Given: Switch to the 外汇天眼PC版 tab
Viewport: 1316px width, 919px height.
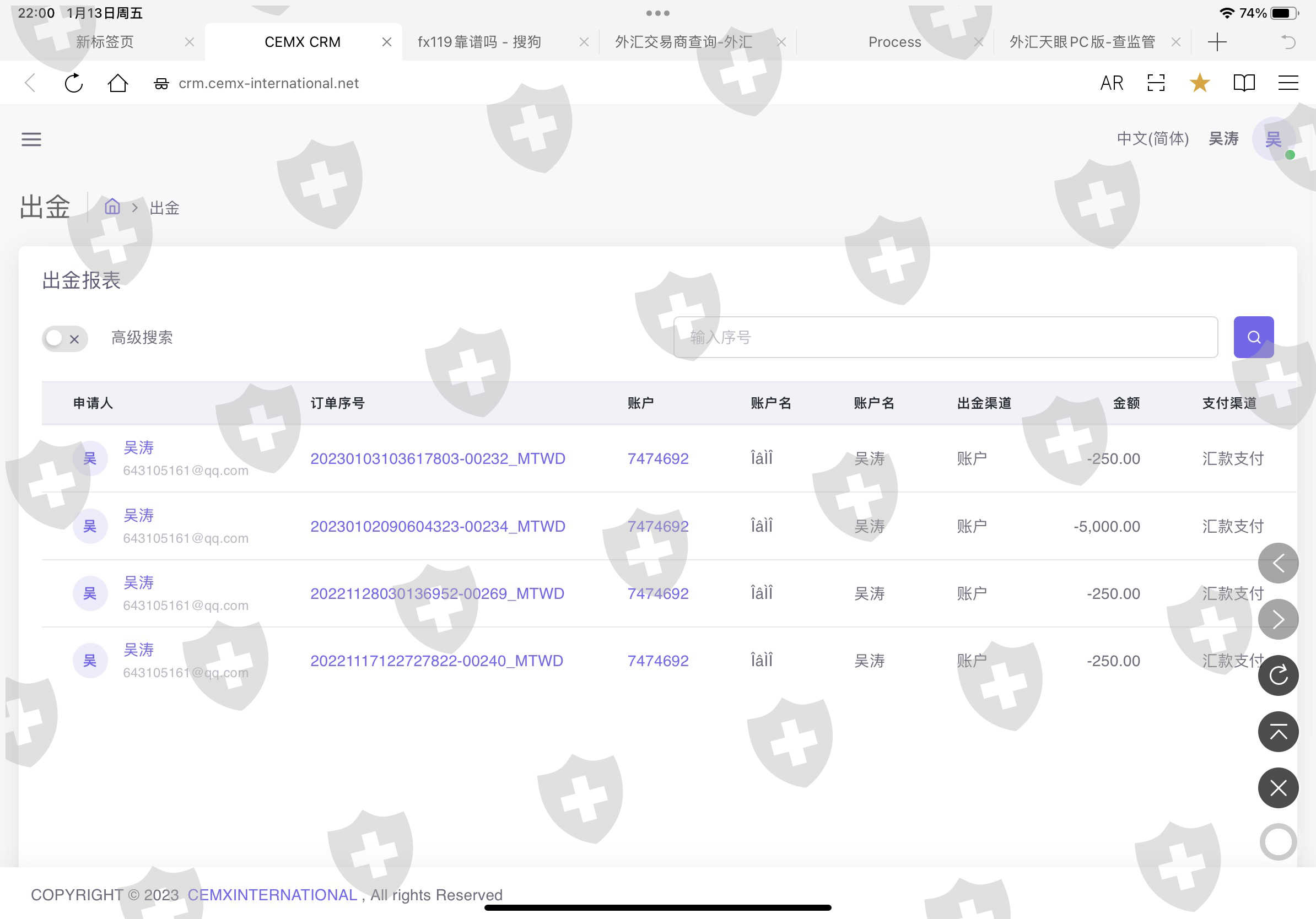Looking at the screenshot, I should 1082,42.
